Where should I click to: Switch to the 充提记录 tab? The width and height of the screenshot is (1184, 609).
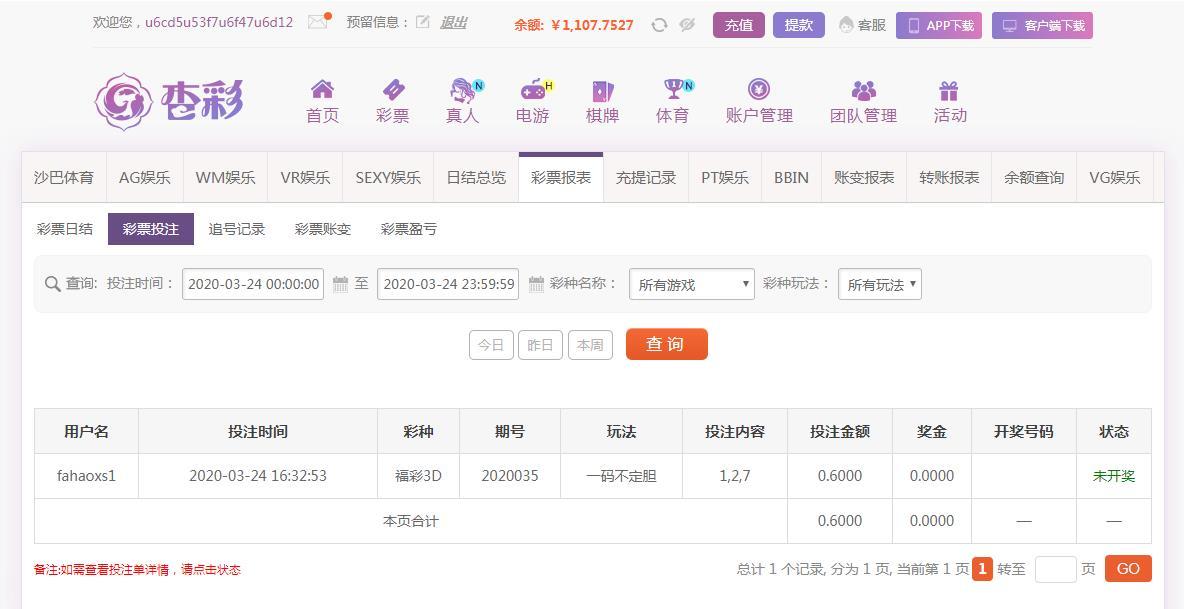pyautogui.click(x=646, y=177)
